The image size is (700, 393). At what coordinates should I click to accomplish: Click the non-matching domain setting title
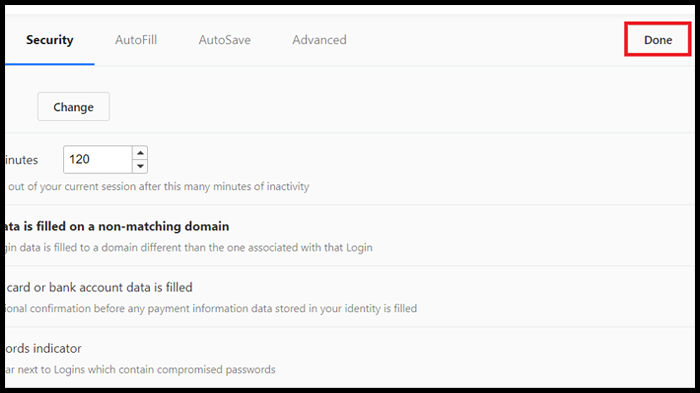point(117,226)
